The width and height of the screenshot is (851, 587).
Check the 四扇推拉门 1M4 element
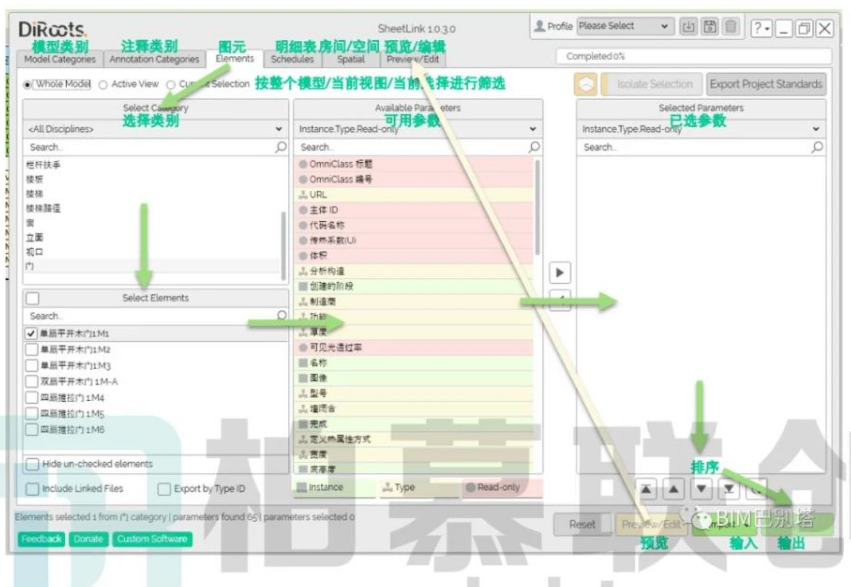pyautogui.click(x=31, y=398)
